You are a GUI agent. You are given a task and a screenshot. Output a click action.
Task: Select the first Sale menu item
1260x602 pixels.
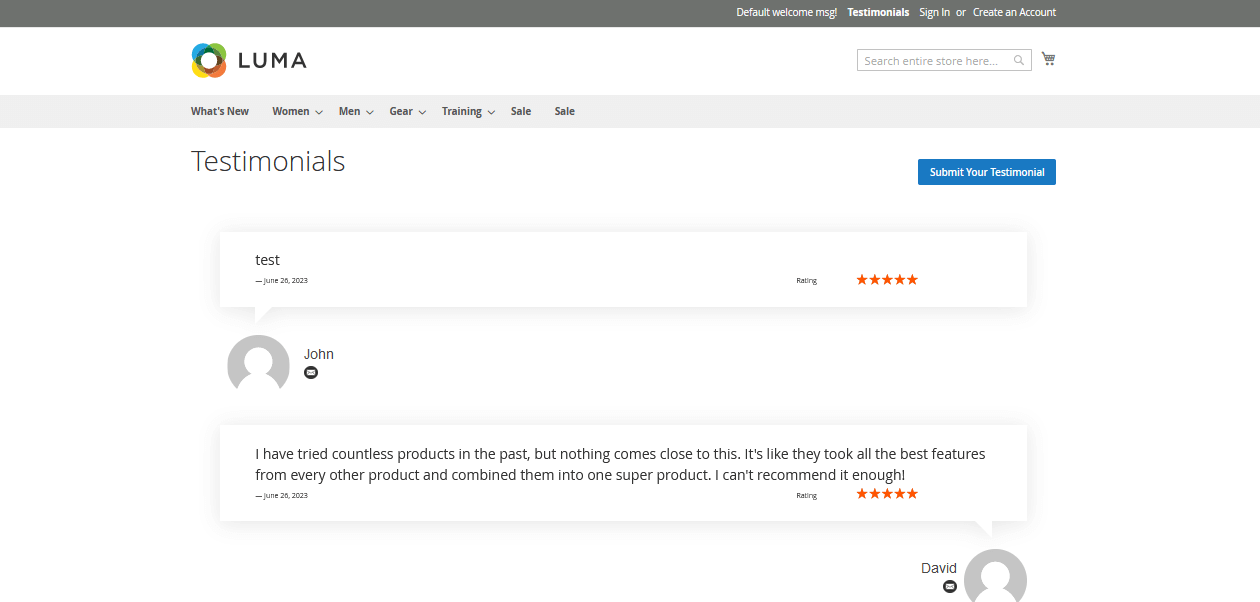(x=521, y=112)
